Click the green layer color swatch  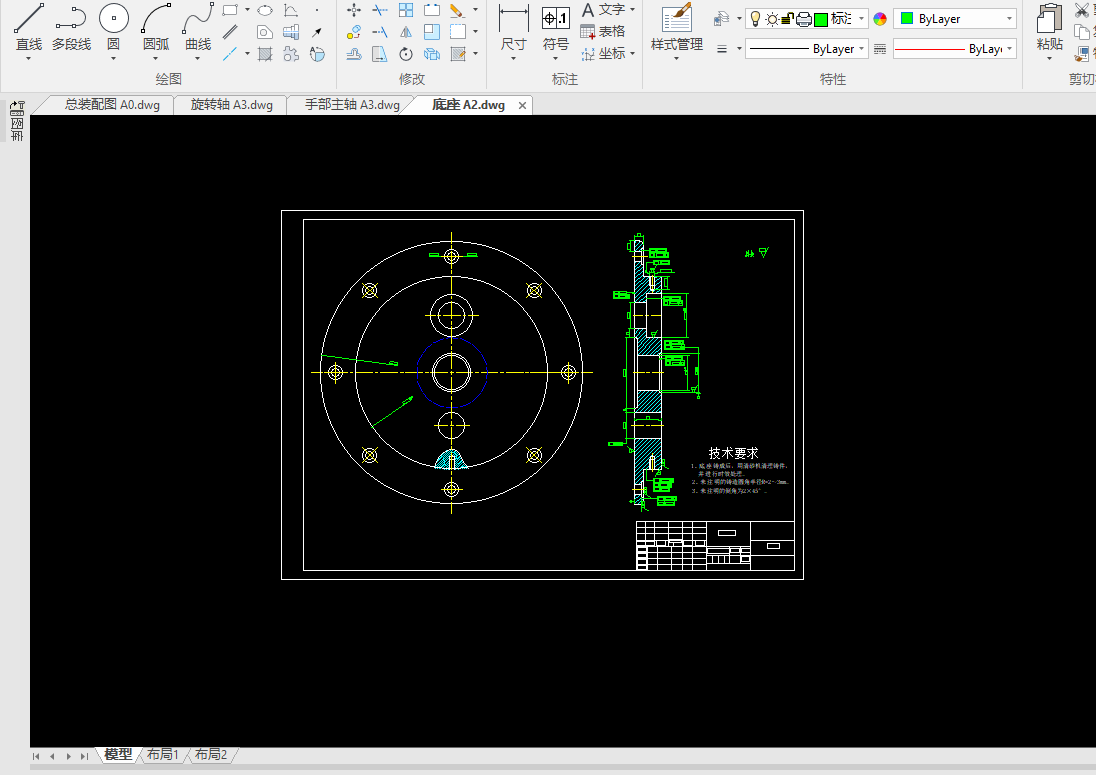click(821, 20)
